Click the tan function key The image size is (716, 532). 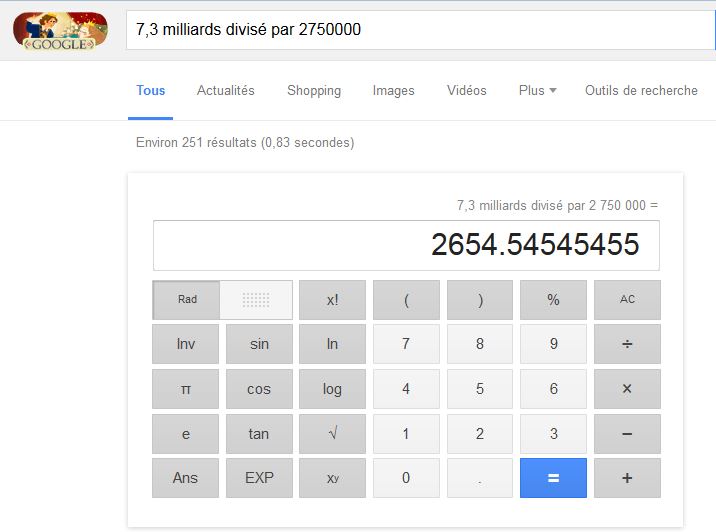pyautogui.click(x=259, y=434)
